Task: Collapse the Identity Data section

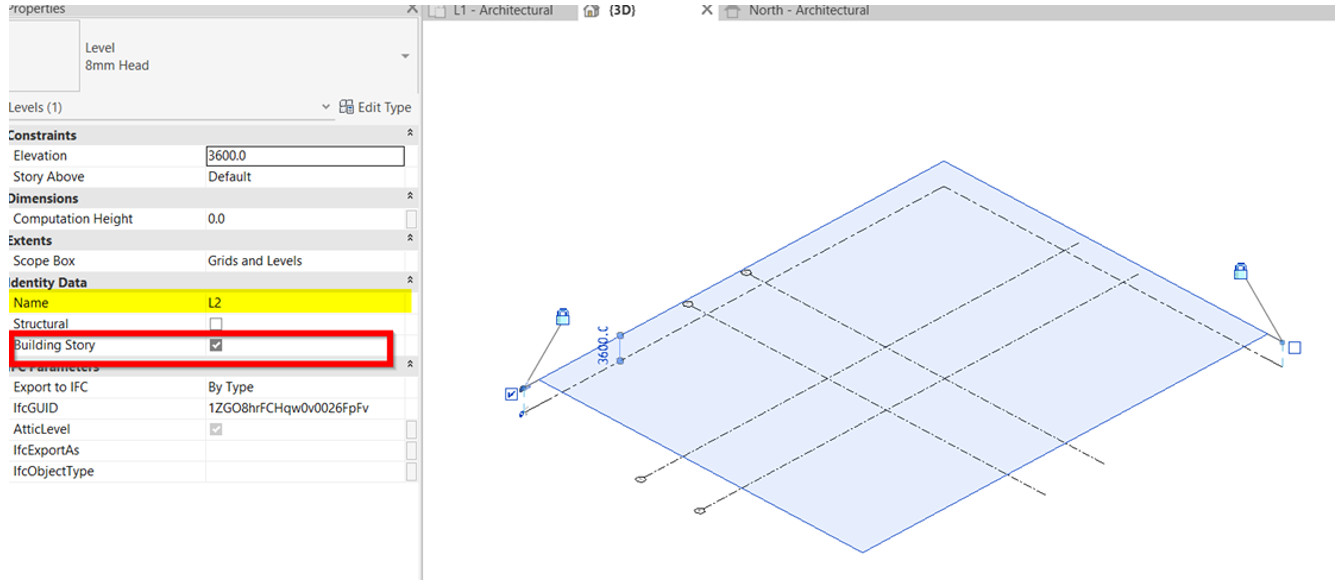Action: (x=409, y=282)
